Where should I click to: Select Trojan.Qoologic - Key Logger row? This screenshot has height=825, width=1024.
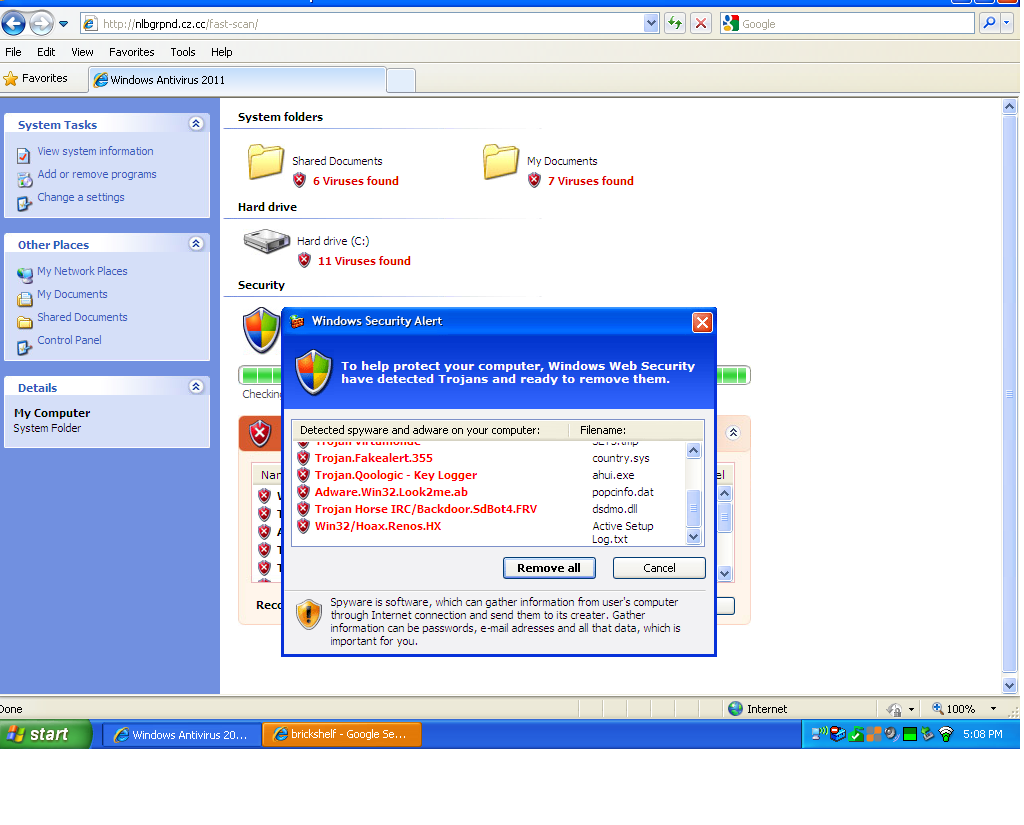490,475
